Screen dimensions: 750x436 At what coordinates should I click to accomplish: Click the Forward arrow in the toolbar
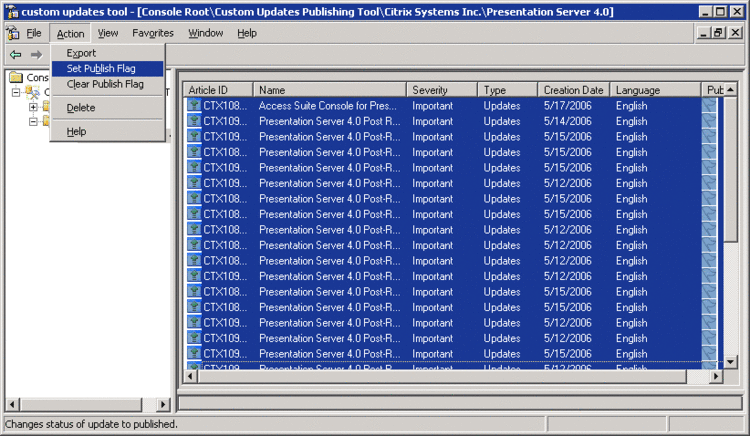(x=36, y=54)
